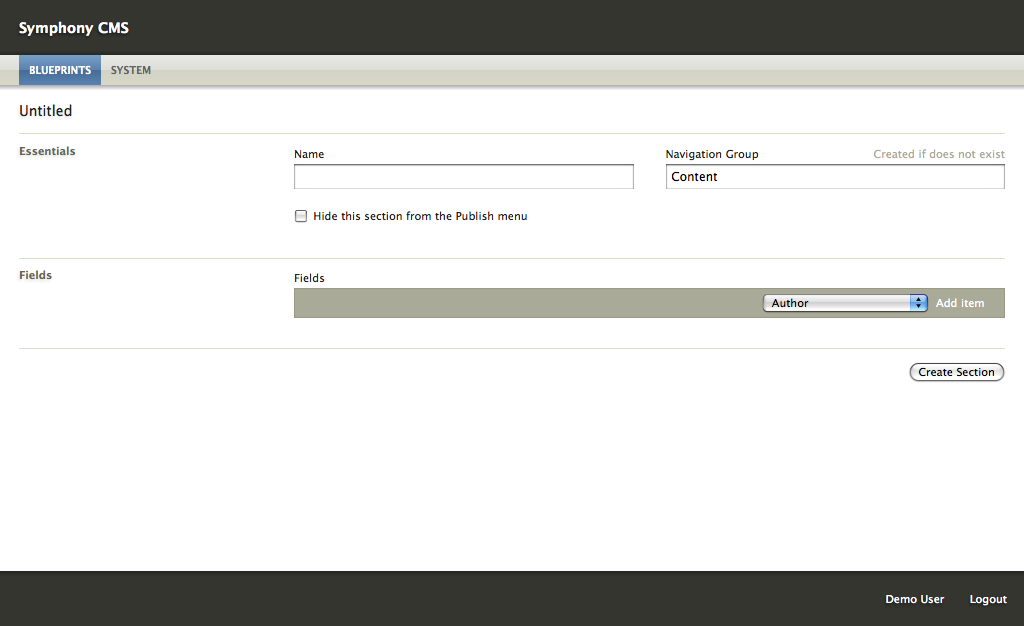Click the 'Created if does not exist' hint
Image resolution: width=1024 pixels, height=626 pixels.
point(938,154)
